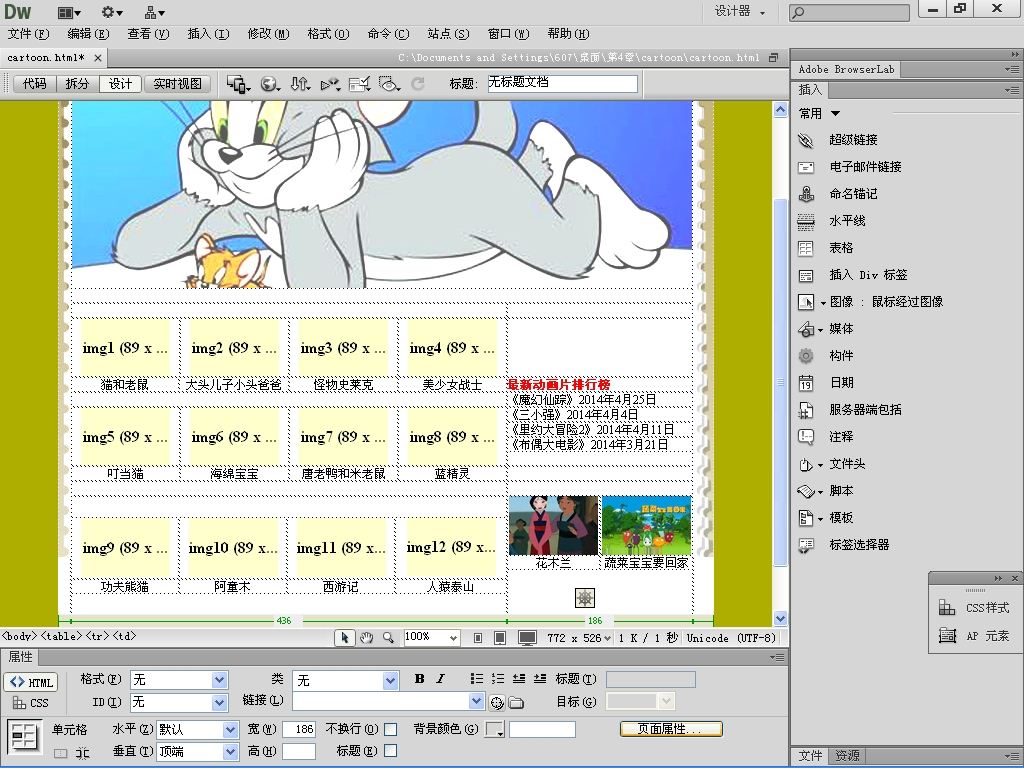This screenshot has width=1024, height=768.
Task: Toggle Live View (实时视图) button
Action: [x=177, y=84]
